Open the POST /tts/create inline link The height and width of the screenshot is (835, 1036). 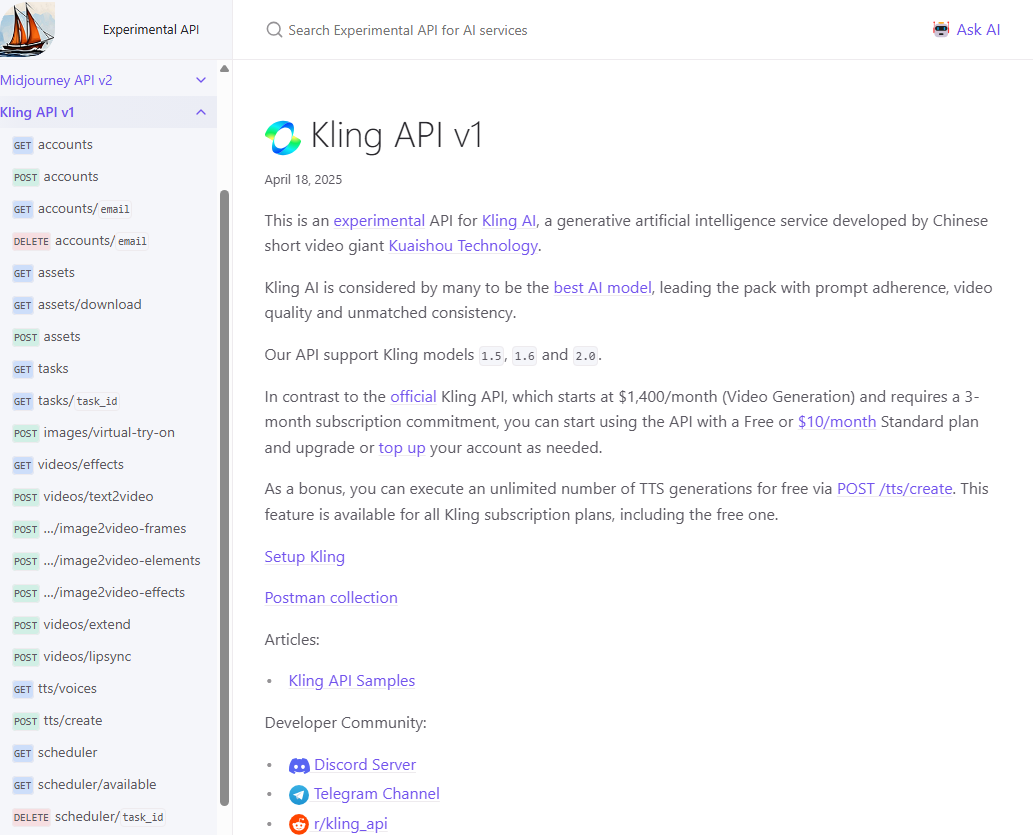(x=895, y=489)
